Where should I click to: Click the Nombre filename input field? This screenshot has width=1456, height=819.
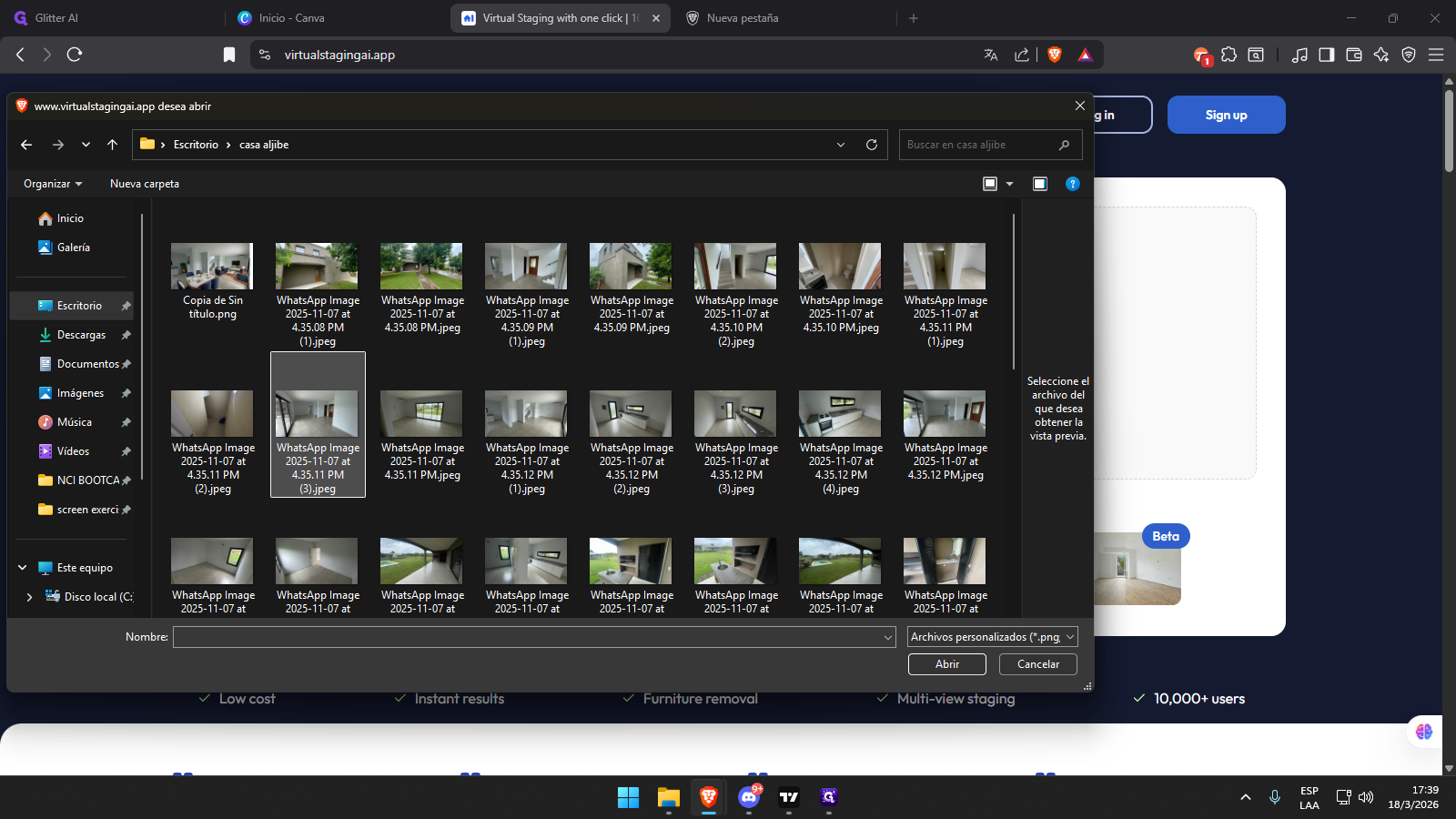pyautogui.click(x=528, y=637)
